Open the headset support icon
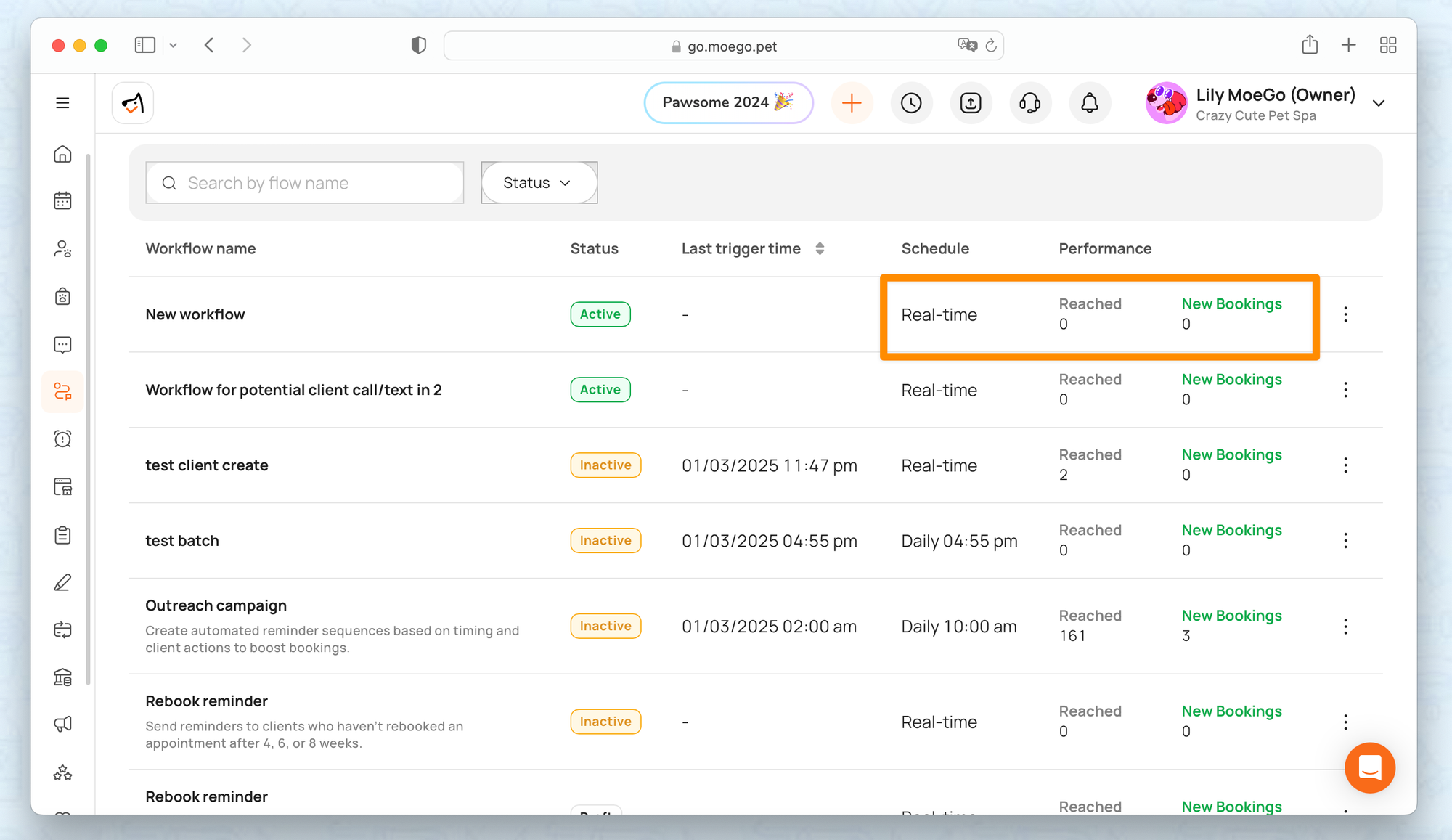Viewport: 1452px width, 840px height. pyautogui.click(x=1029, y=103)
